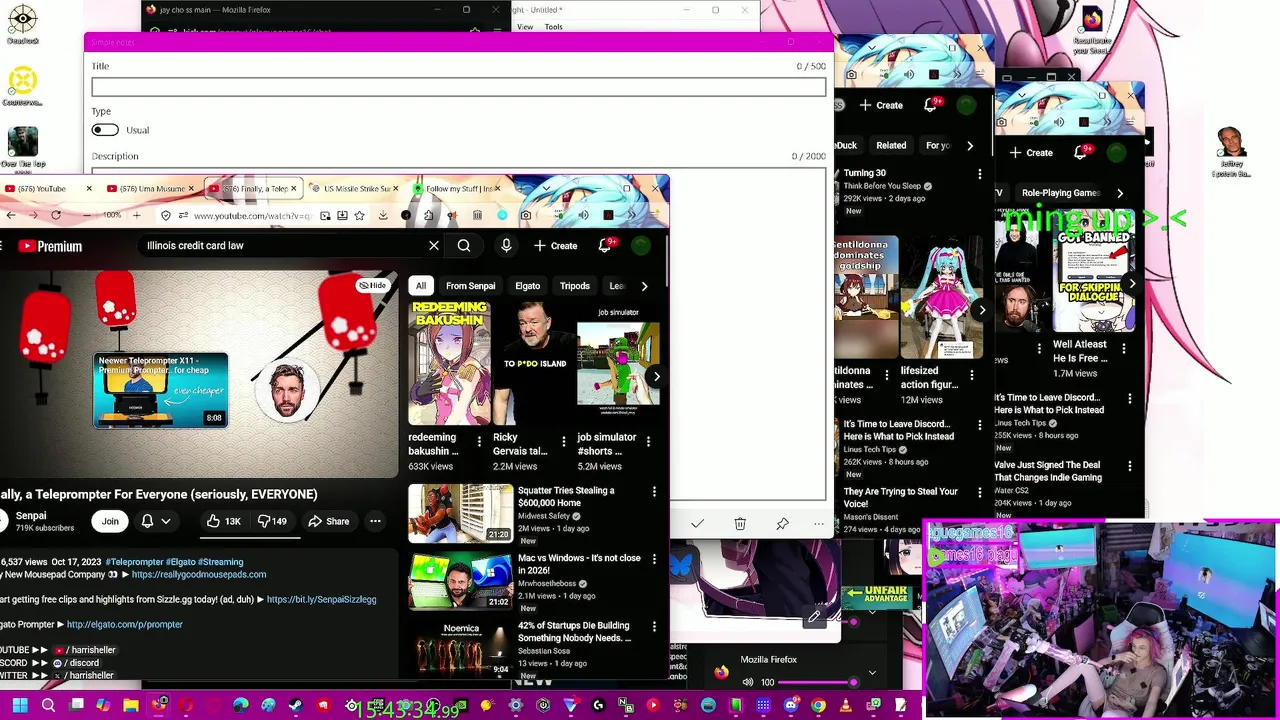Click the Share button under the video
This screenshot has width=1280, height=720.
329,521
